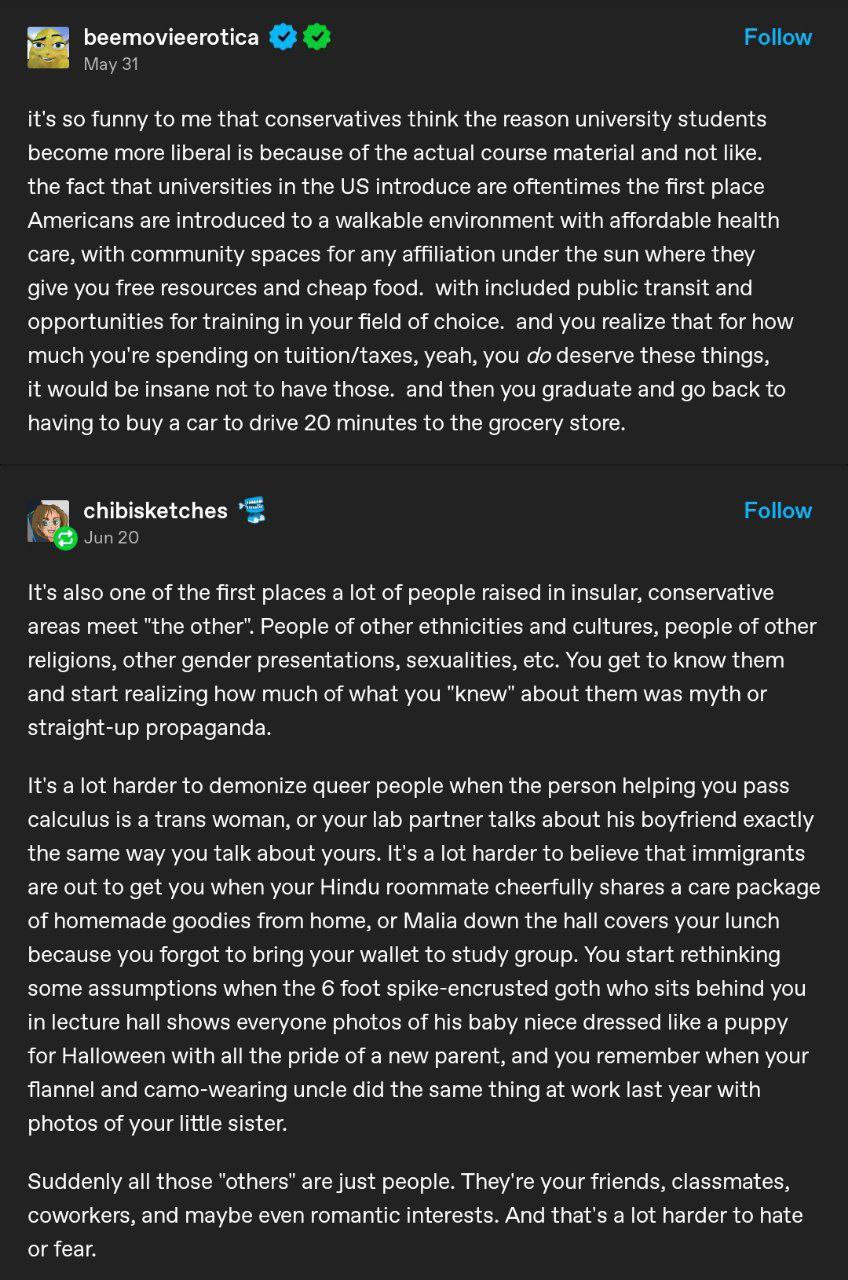Click the phrase "straight-up propaganda" in the reblog
This screenshot has width=848, height=1280.
pyautogui.click(x=149, y=728)
